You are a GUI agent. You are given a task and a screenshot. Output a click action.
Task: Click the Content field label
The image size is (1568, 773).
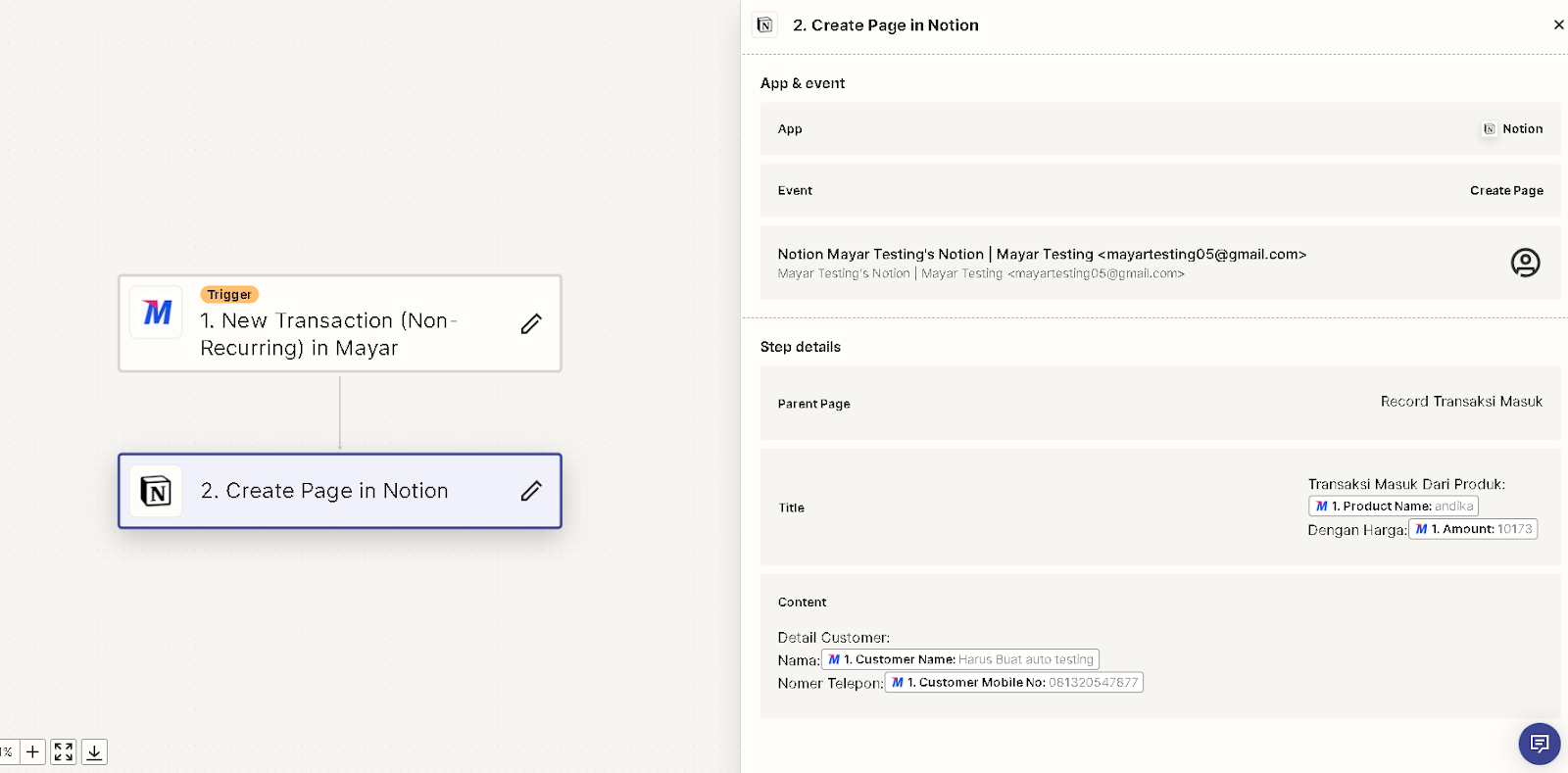pyautogui.click(x=802, y=603)
